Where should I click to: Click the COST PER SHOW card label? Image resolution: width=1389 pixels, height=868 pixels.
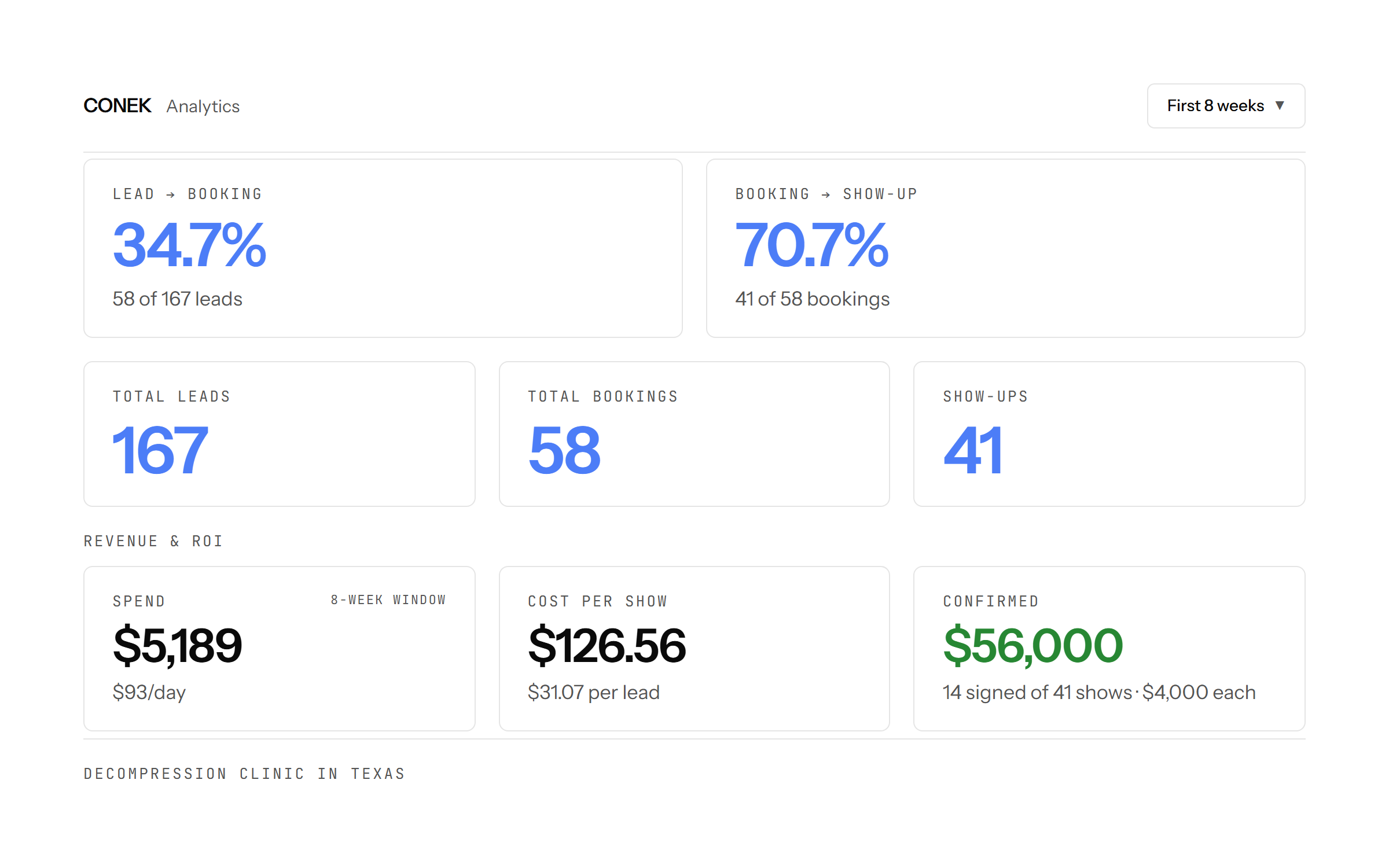[x=598, y=601]
